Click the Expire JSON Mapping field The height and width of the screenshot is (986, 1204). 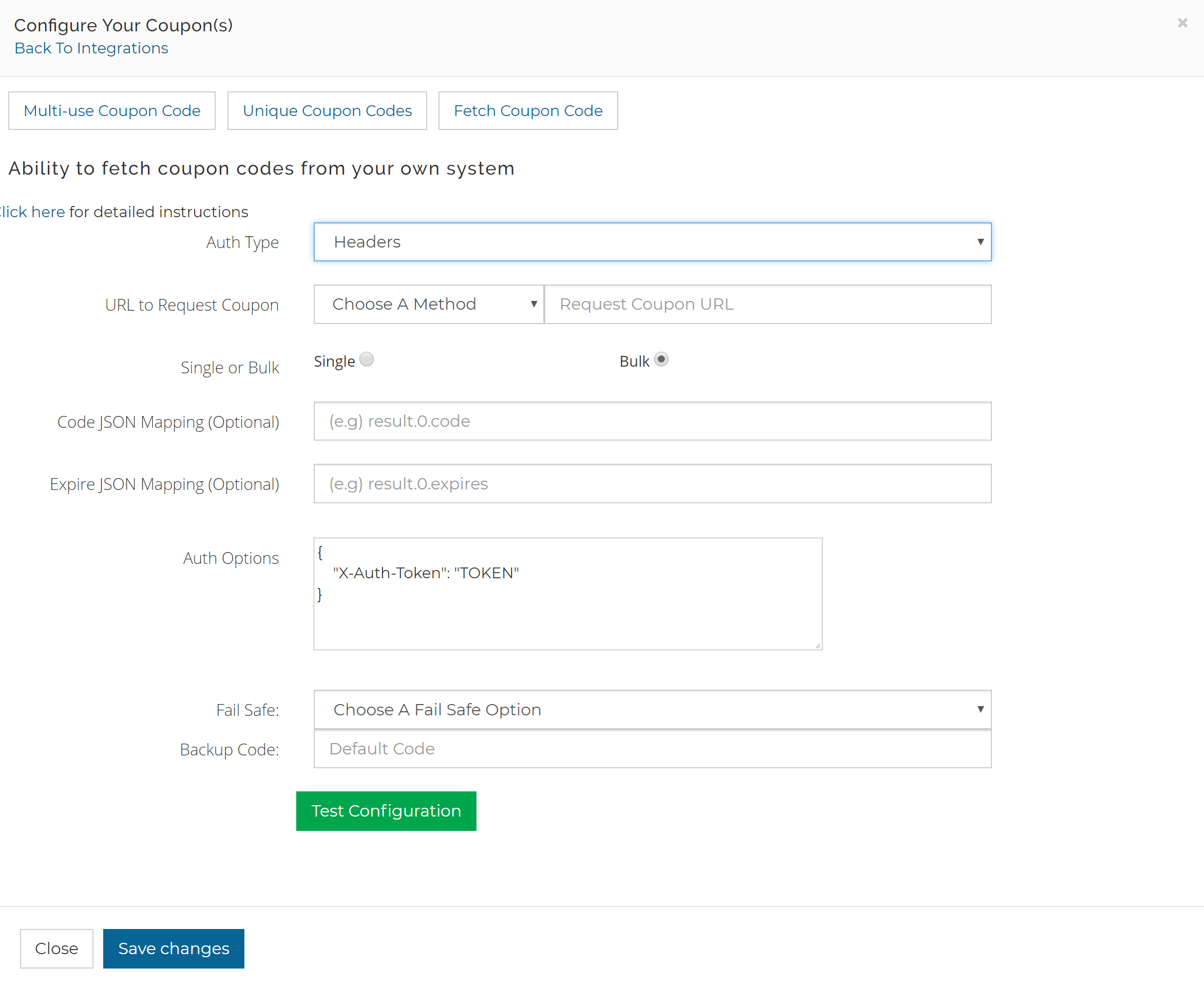(x=652, y=483)
